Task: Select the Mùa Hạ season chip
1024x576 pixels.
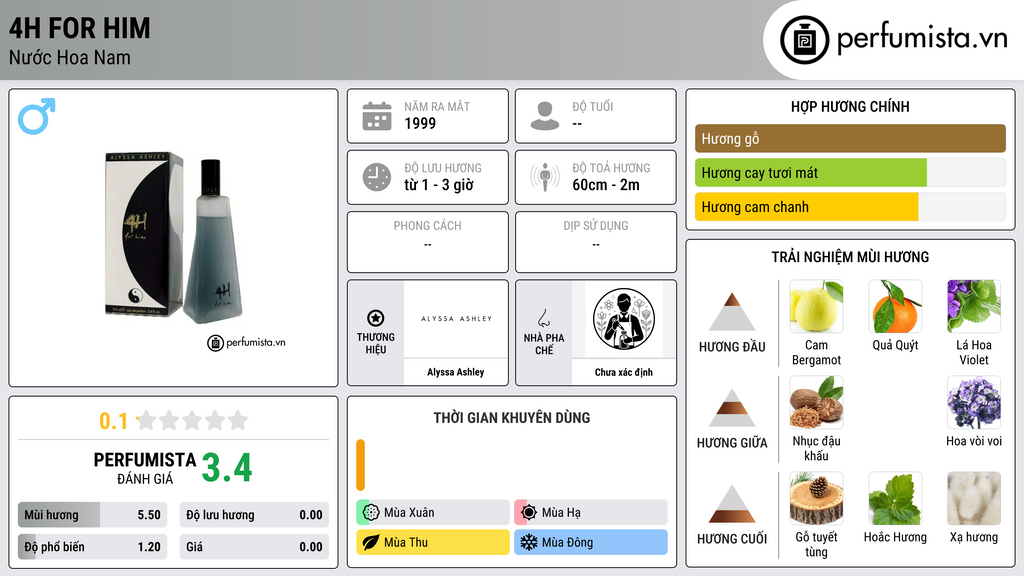Action: point(590,513)
